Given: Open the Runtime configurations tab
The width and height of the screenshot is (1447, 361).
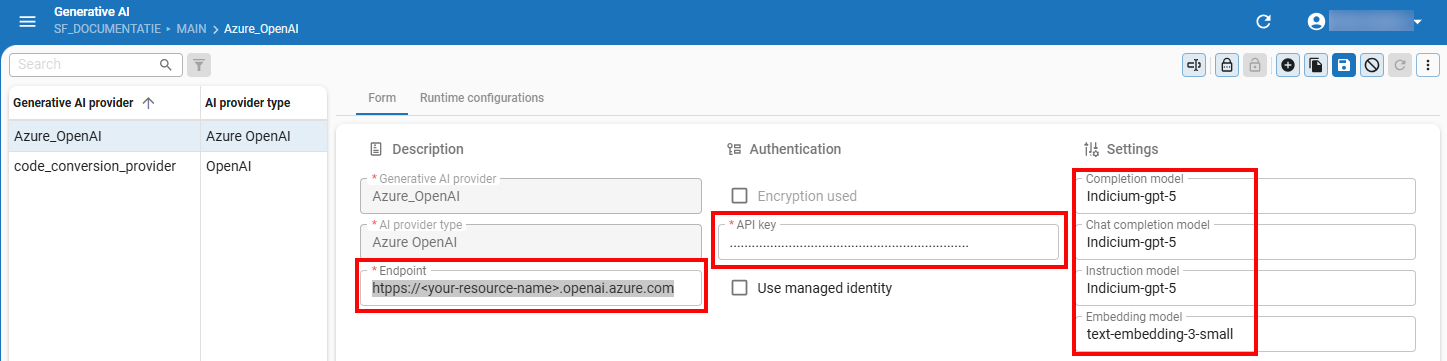Looking at the screenshot, I should [482, 98].
